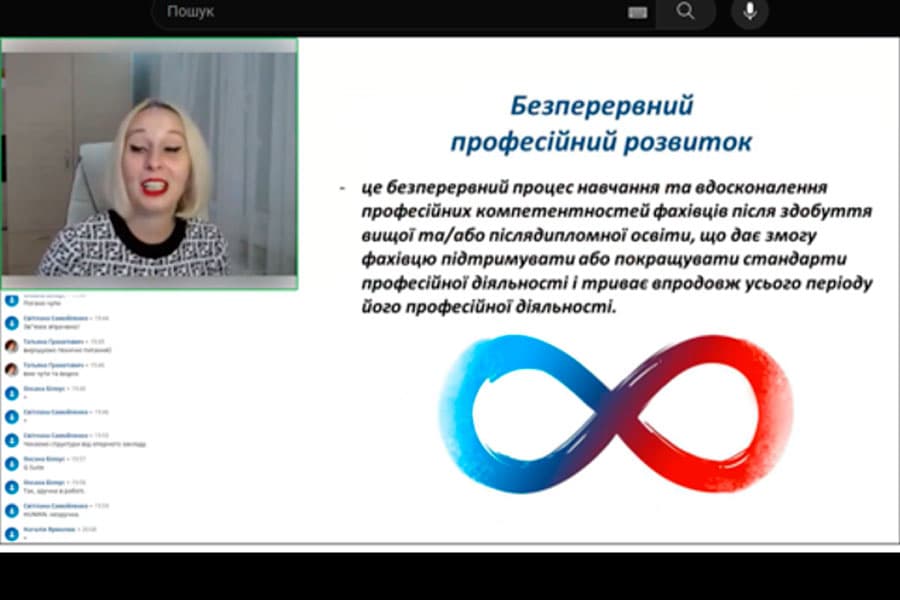Viewport: 900px width, 600px height.
Task: Click the chat message 'Так, зручна в роботі.'
Action: tap(54, 491)
